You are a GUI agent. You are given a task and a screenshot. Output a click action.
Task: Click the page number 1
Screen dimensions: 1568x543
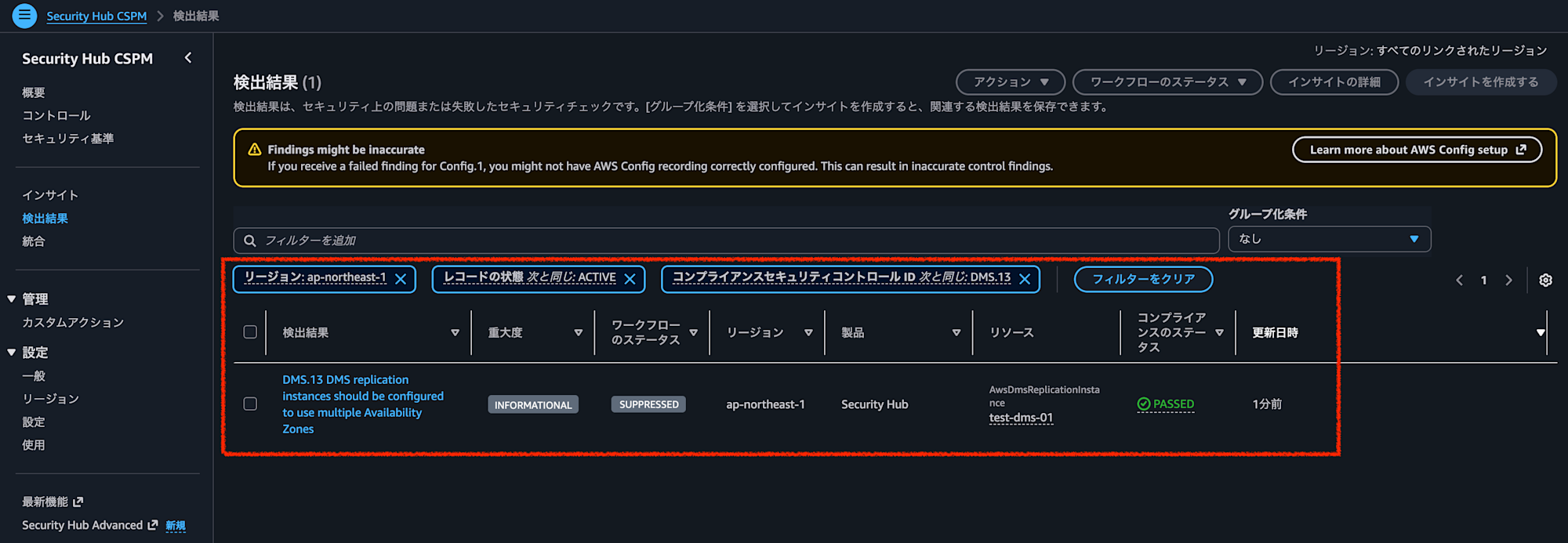(x=1483, y=280)
